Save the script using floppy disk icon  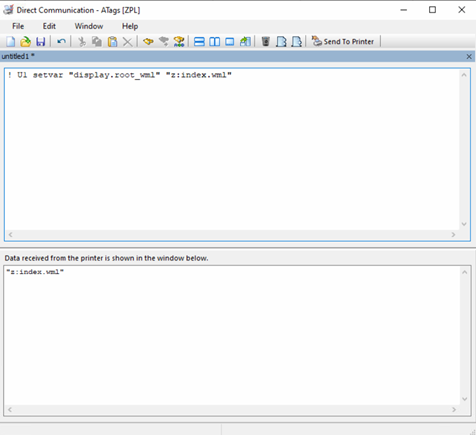tap(41, 42)
